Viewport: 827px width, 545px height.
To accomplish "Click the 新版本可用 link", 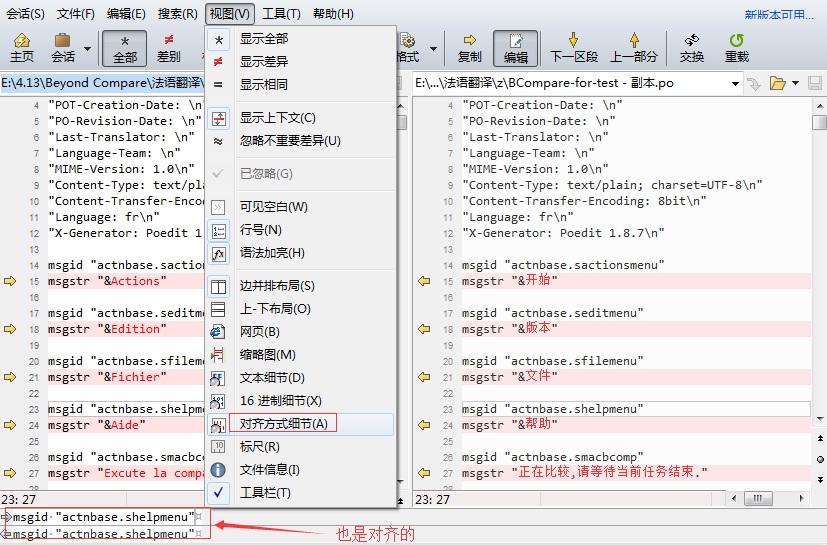I will point(778,15).
